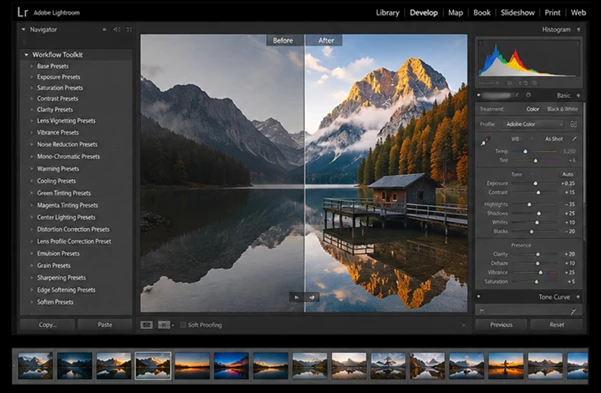Click the After label on the preview
The image size is (601, 393).
tap(326, 40)
